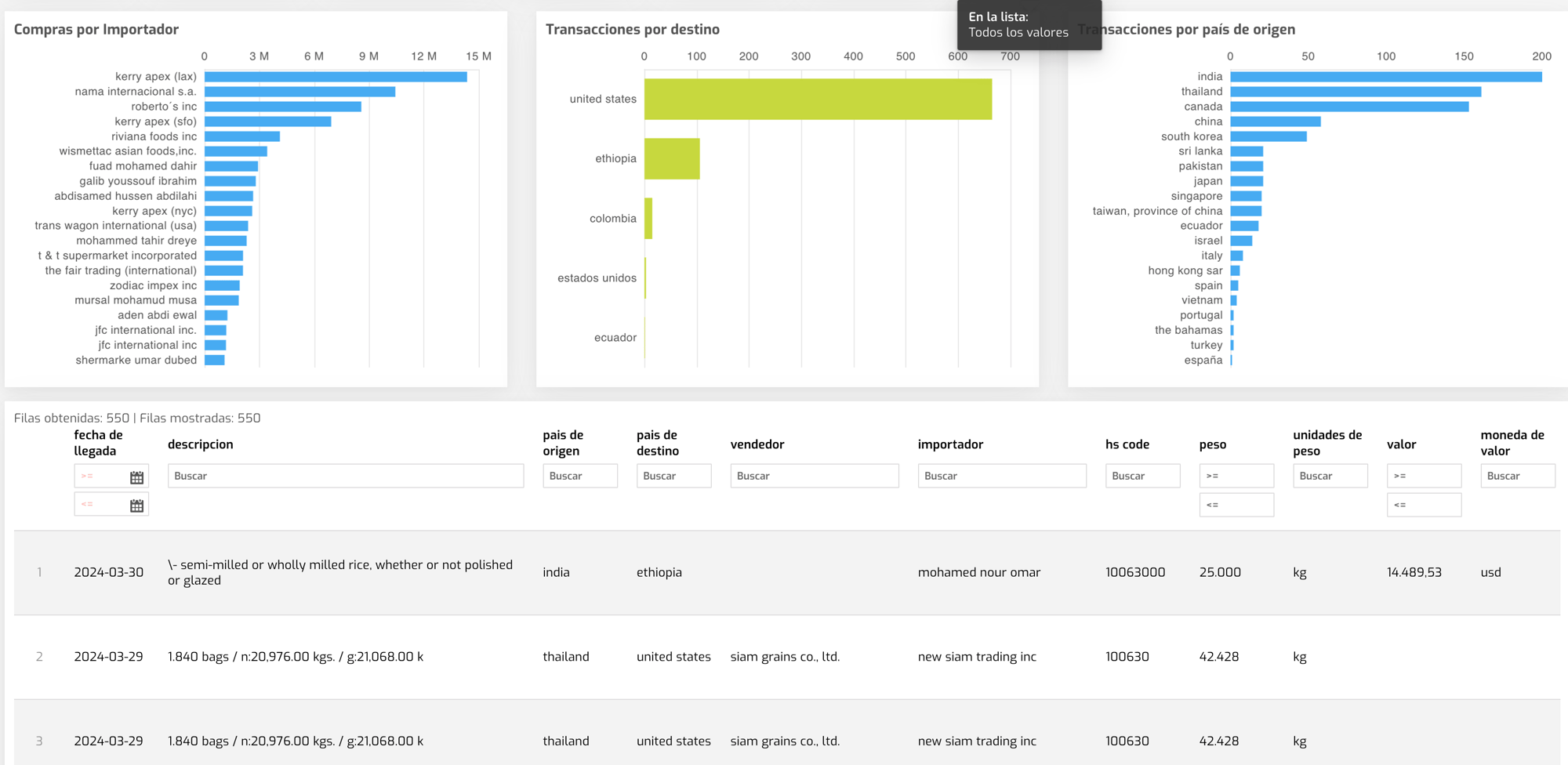Image resolution: width=1568 pixels, height=765 pixels.
Task: Open calendar for the arrival date <= filter
Action: coord(136,506)
